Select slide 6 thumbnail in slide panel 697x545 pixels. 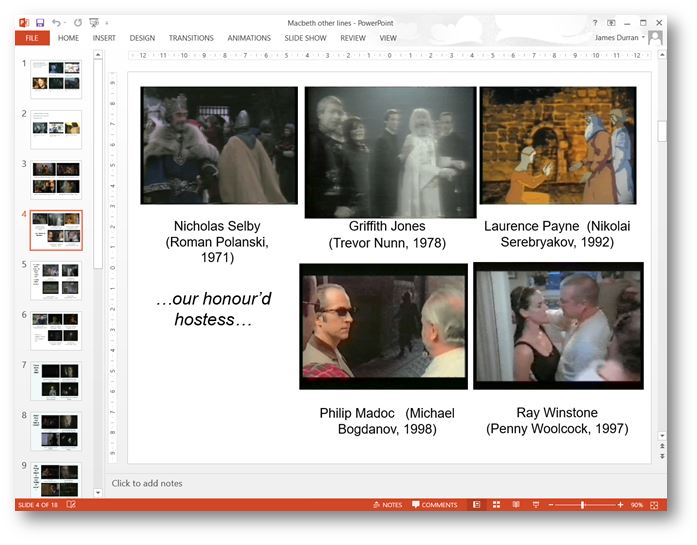[56, 329]
